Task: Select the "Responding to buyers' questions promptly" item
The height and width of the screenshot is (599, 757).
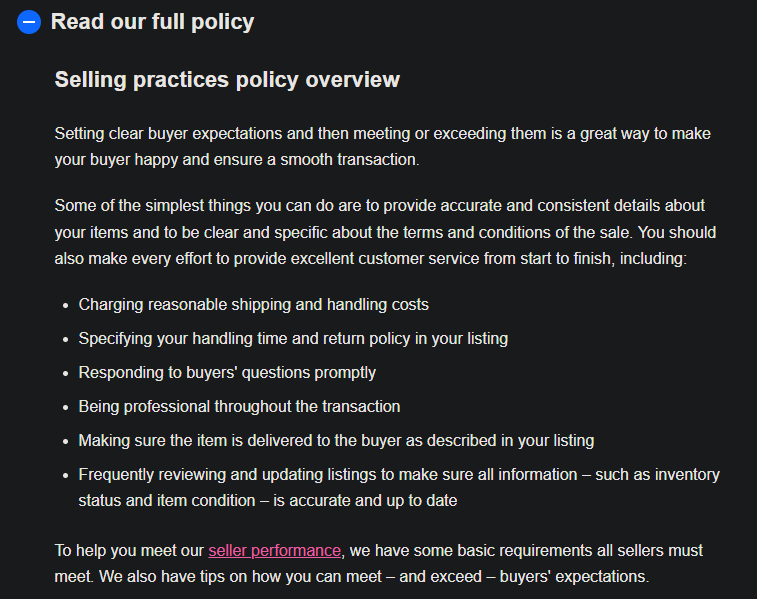Action: click(x=227, y=373)
